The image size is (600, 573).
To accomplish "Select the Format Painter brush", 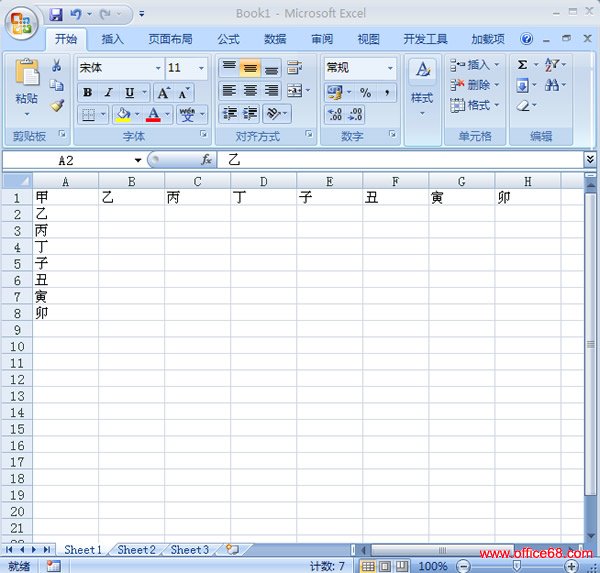I will 57,105.
